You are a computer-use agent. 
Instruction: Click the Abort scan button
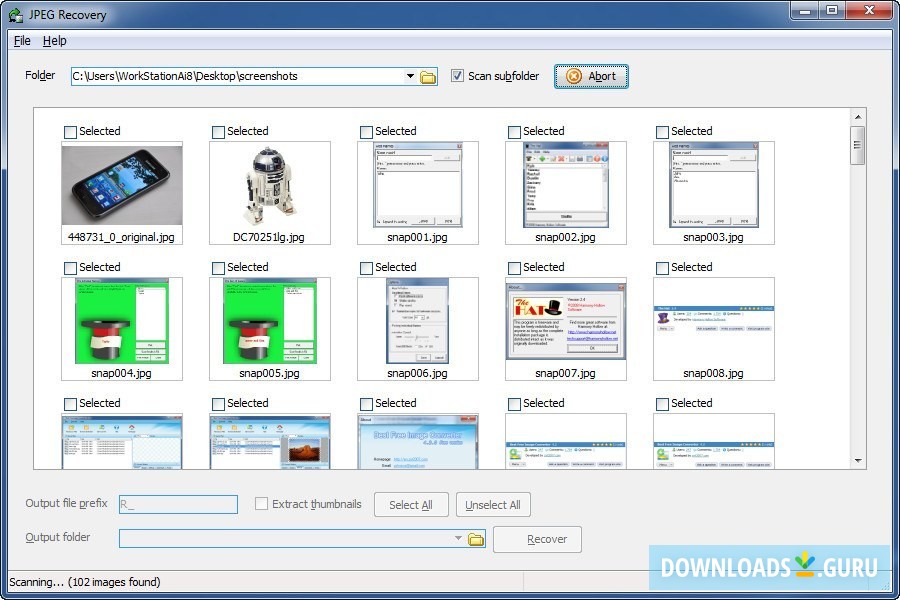(x=591, y=76)
